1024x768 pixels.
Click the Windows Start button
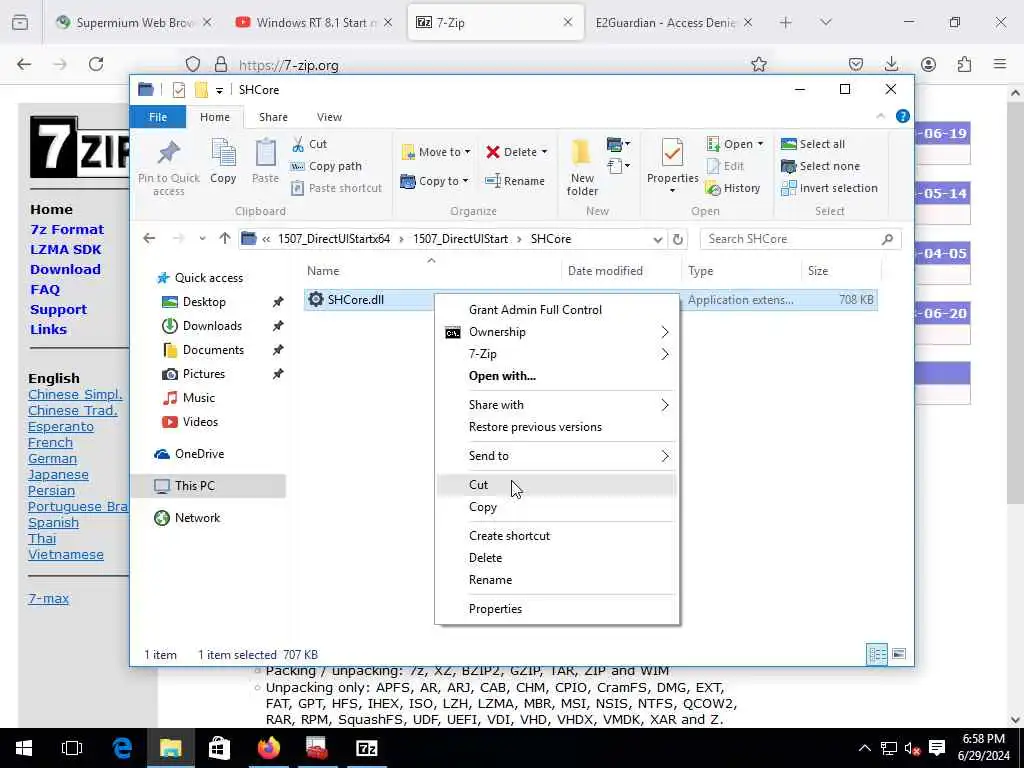point(24,748)
